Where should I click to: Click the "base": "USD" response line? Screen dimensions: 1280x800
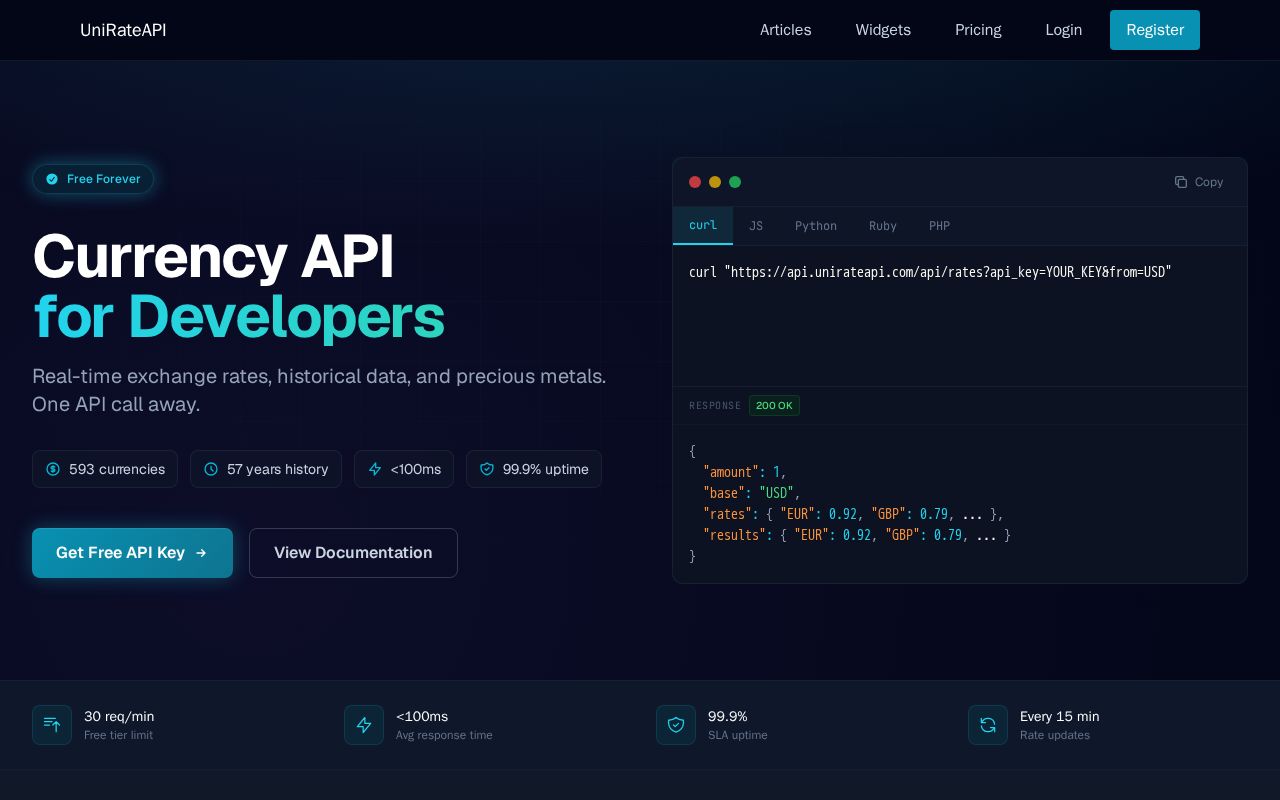tap(752, 493)
